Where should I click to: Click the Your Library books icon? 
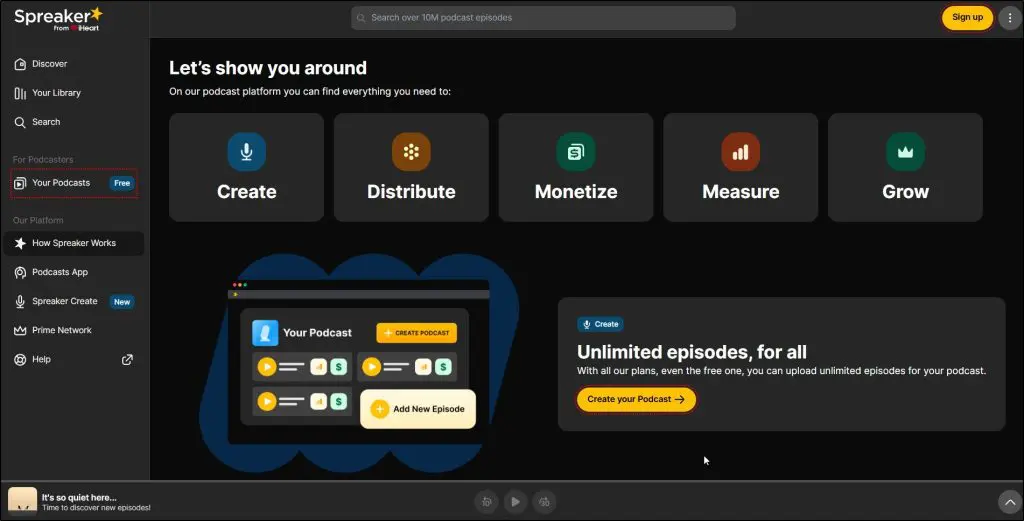point(20,93)
